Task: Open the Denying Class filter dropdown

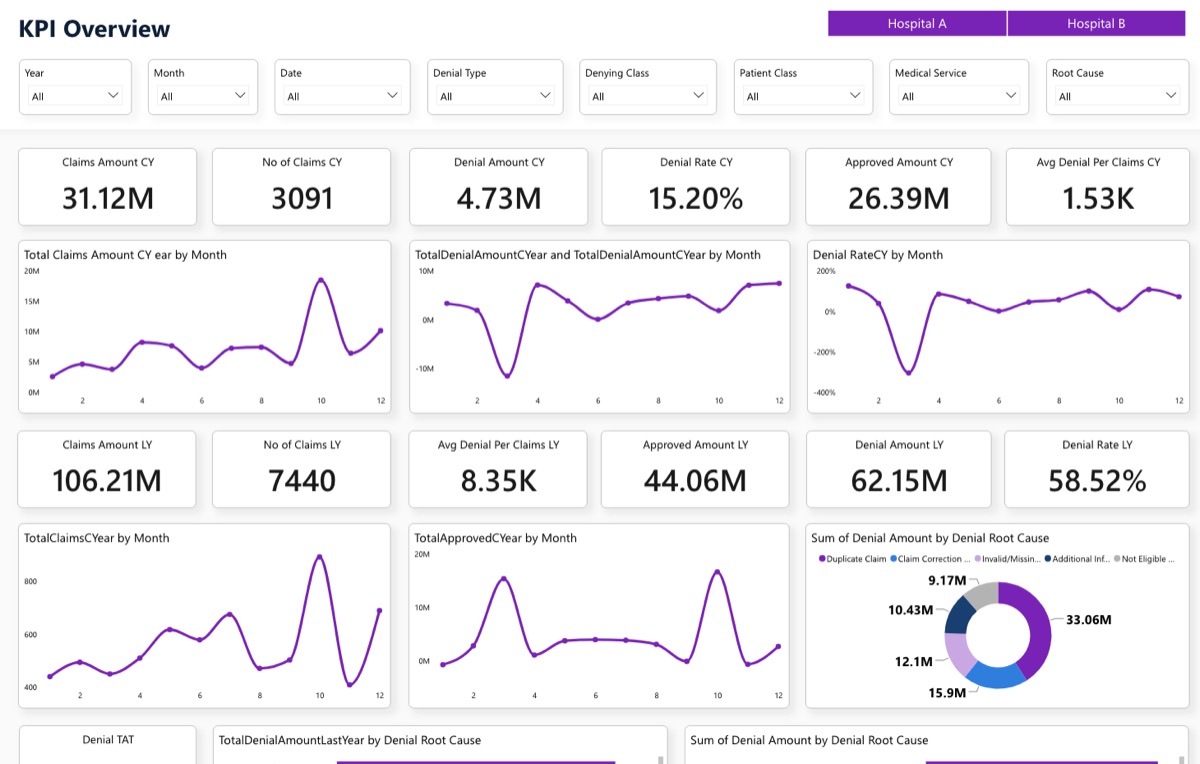Action: 648,96
